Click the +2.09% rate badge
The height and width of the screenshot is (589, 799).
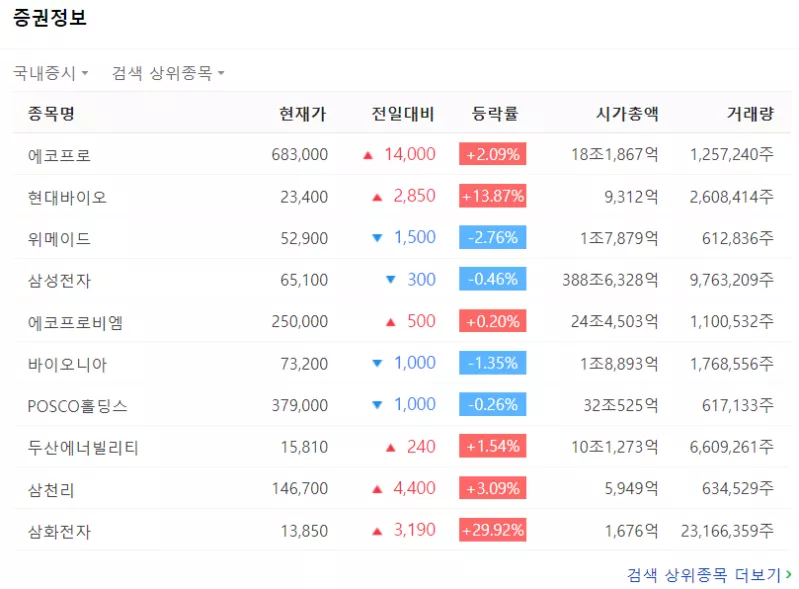pos(492,154)
